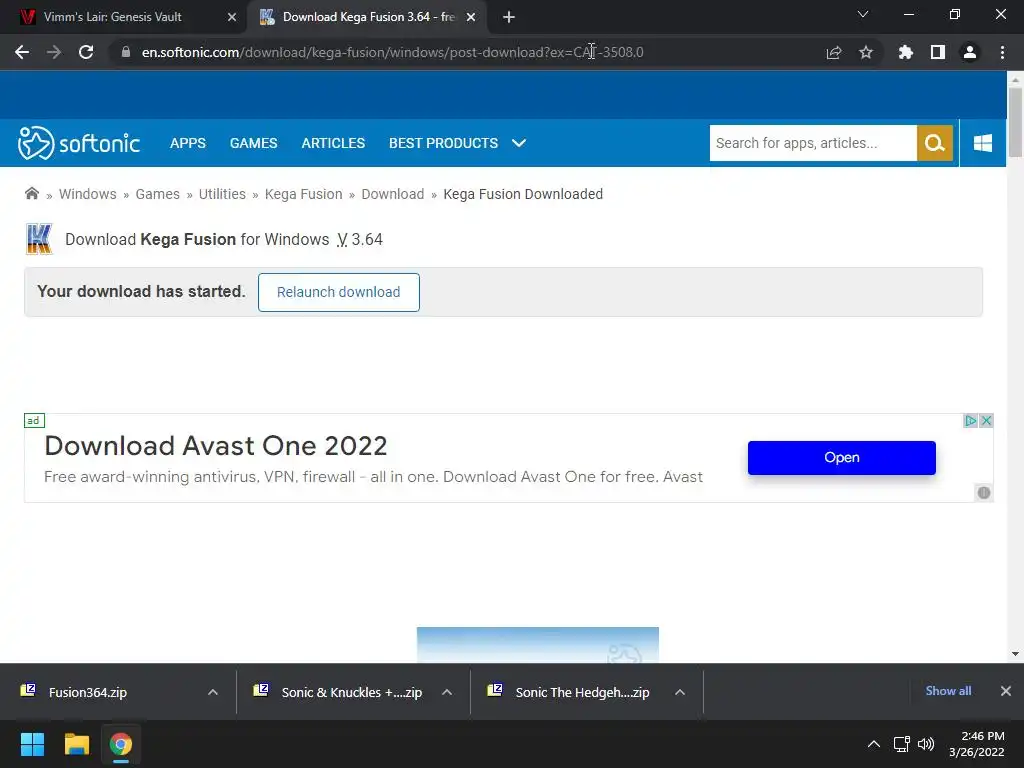This screenshot has height=768, width=1024.
Task: Open Windows Start menu
Action: coord(32,744)
